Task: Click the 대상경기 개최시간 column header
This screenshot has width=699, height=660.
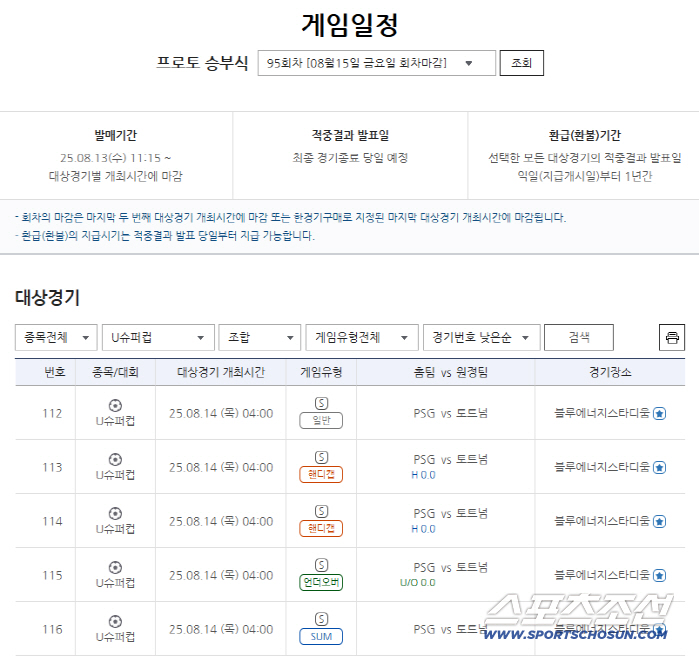Action: [220, 373]
